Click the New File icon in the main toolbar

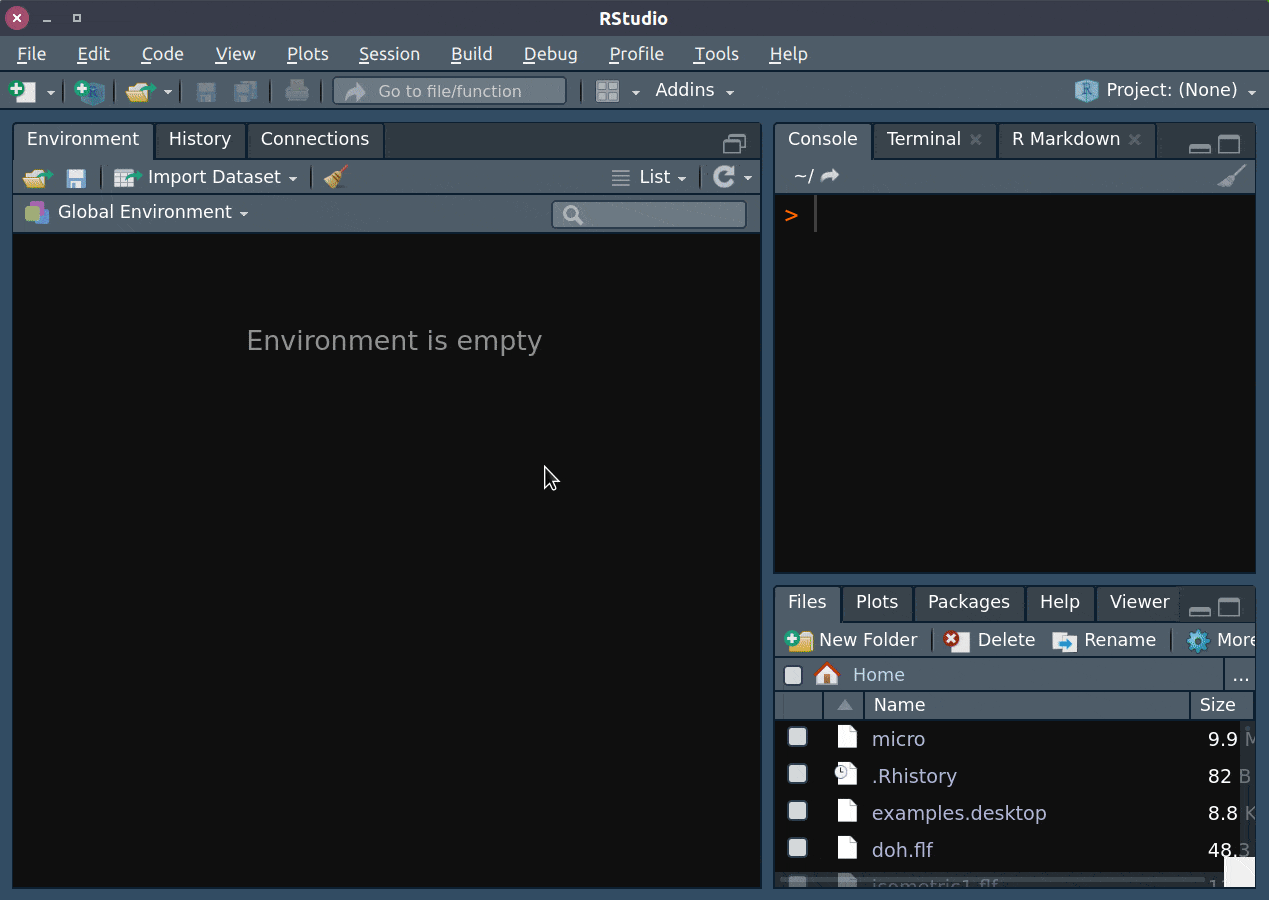click(22, 91)
